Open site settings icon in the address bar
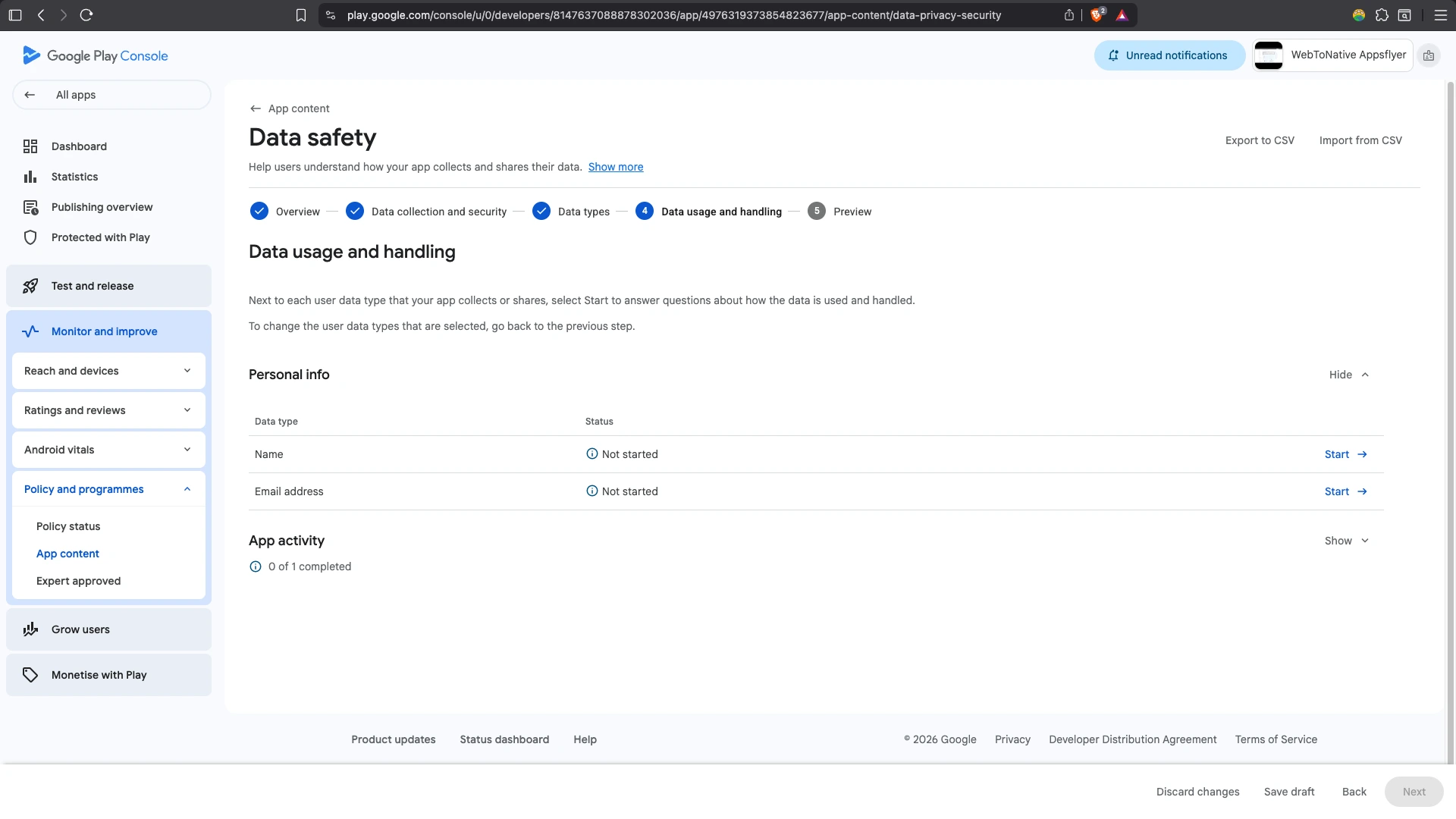Viewport: 1456px width, 819px height. (x=331, y=15)
